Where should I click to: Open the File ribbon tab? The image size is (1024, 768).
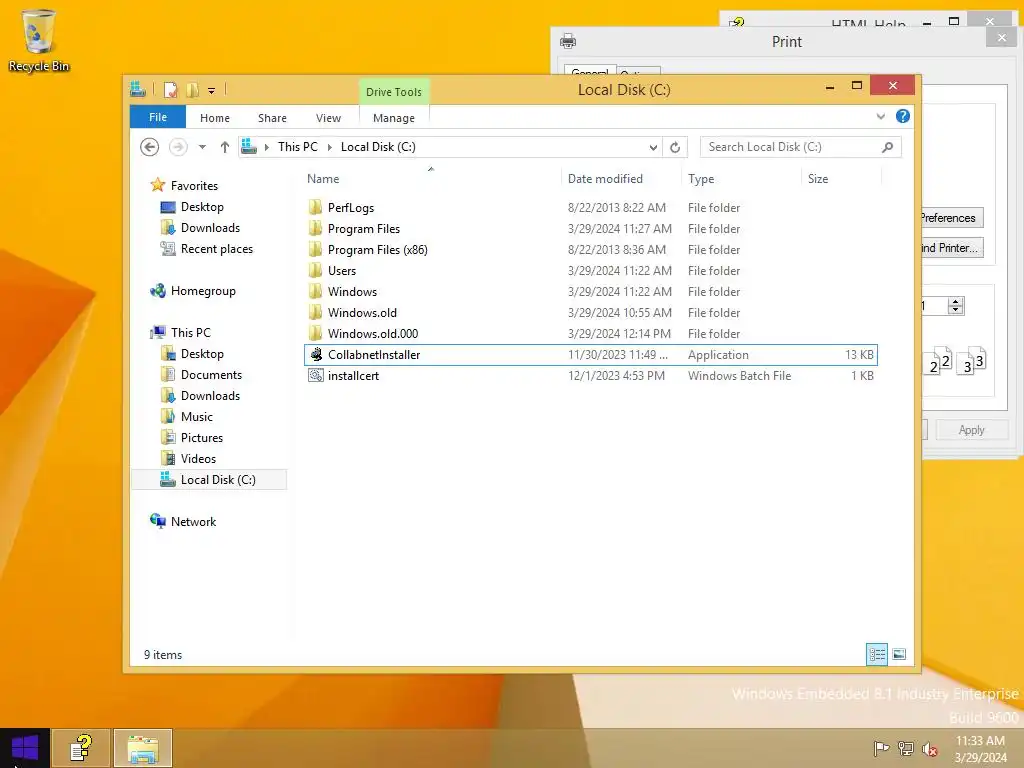[158, 117]
